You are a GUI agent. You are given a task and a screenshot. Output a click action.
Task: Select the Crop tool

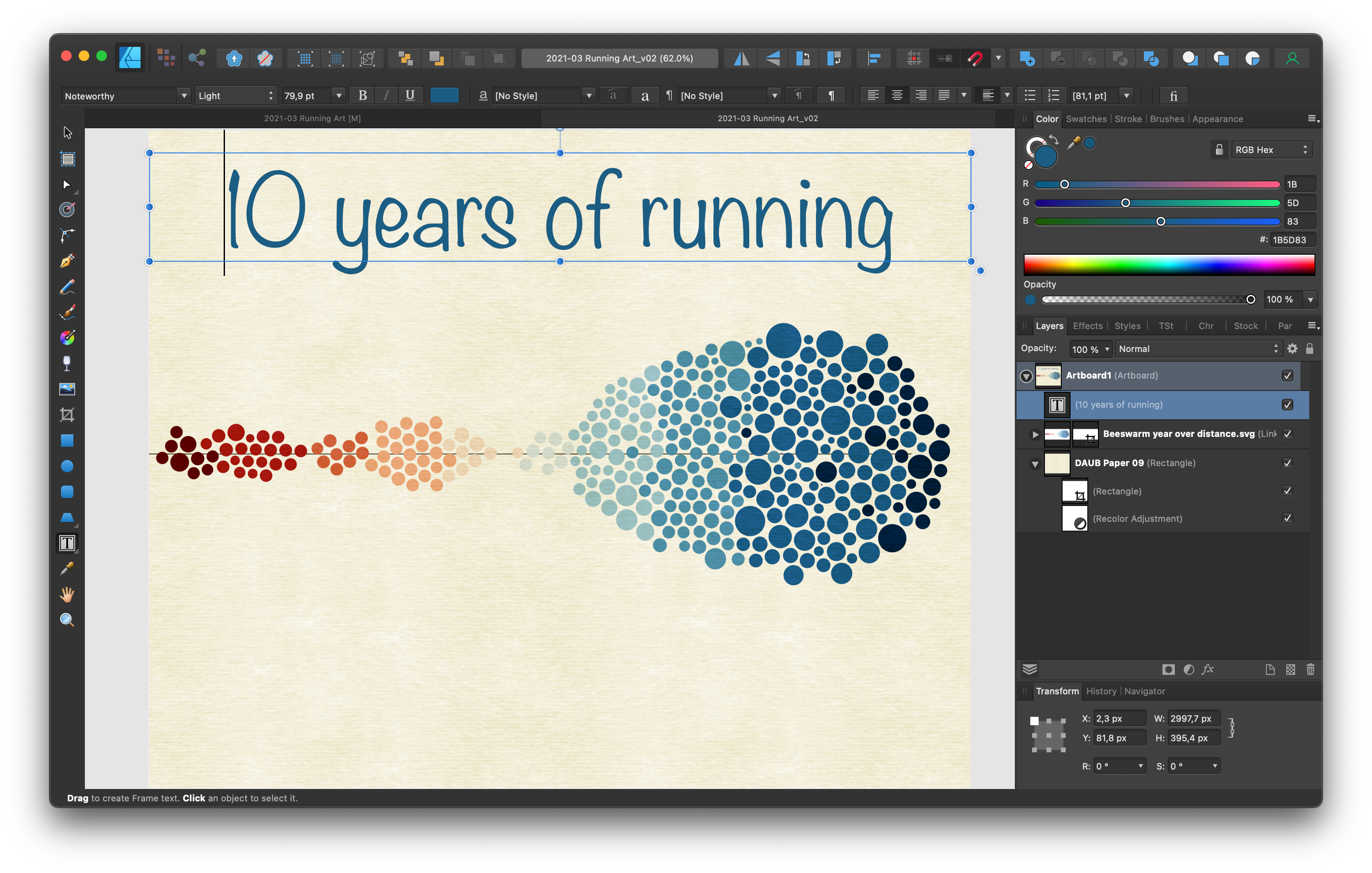point(67,414)
